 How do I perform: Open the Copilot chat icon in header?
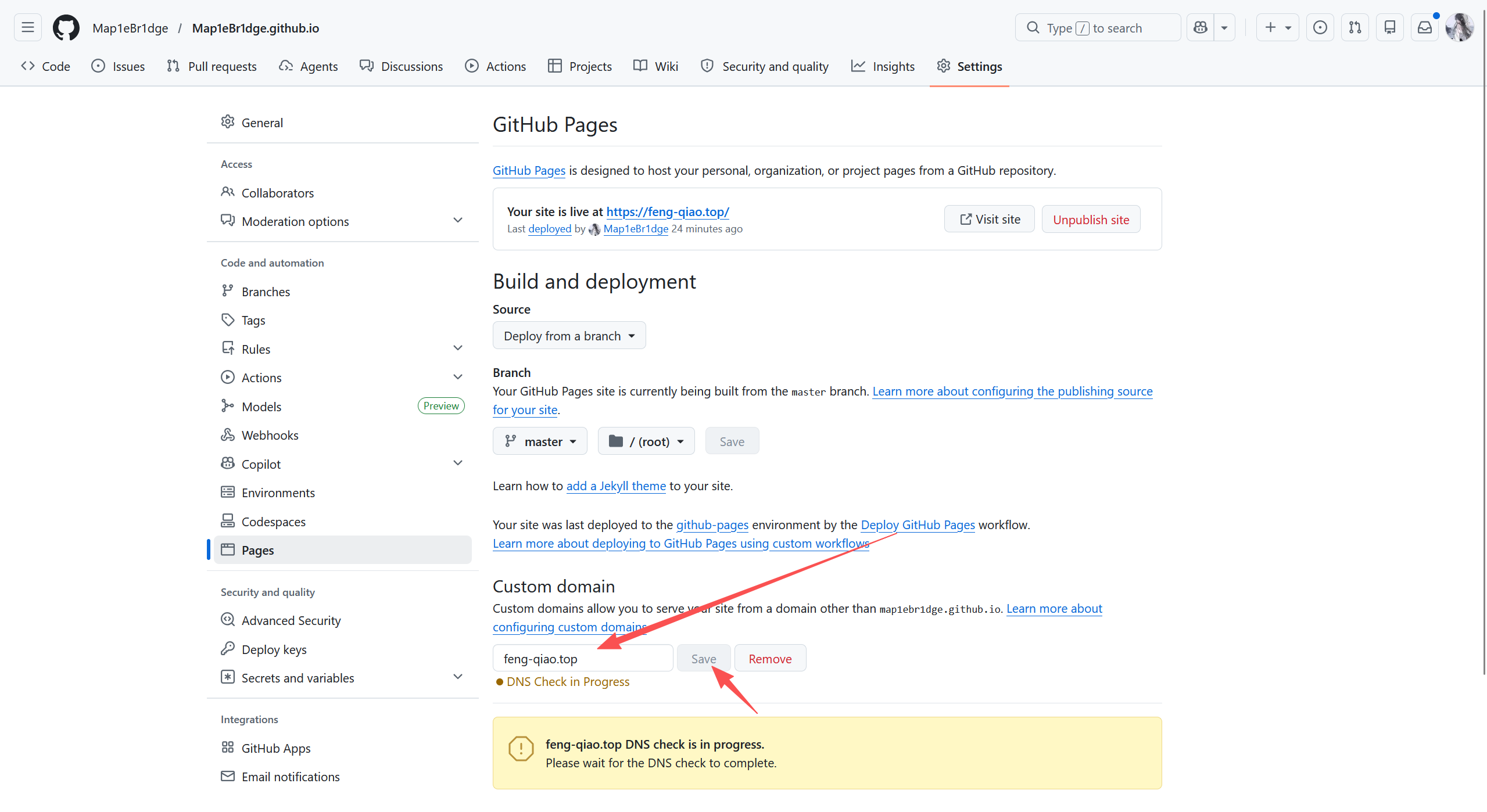tap(1200, 27)
